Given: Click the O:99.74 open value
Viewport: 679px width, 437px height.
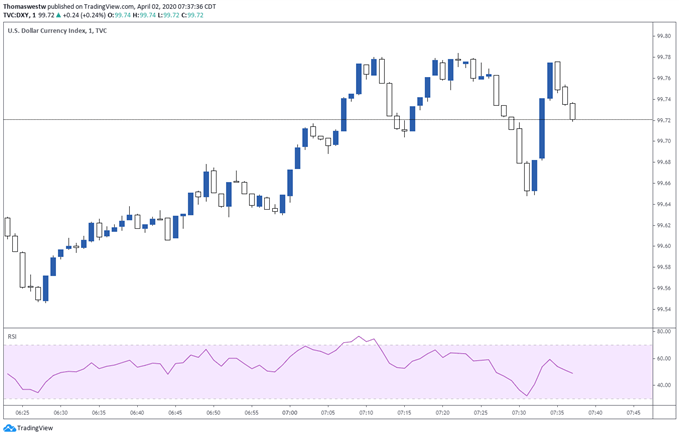Looking at the screenshot, I should 119,15.
